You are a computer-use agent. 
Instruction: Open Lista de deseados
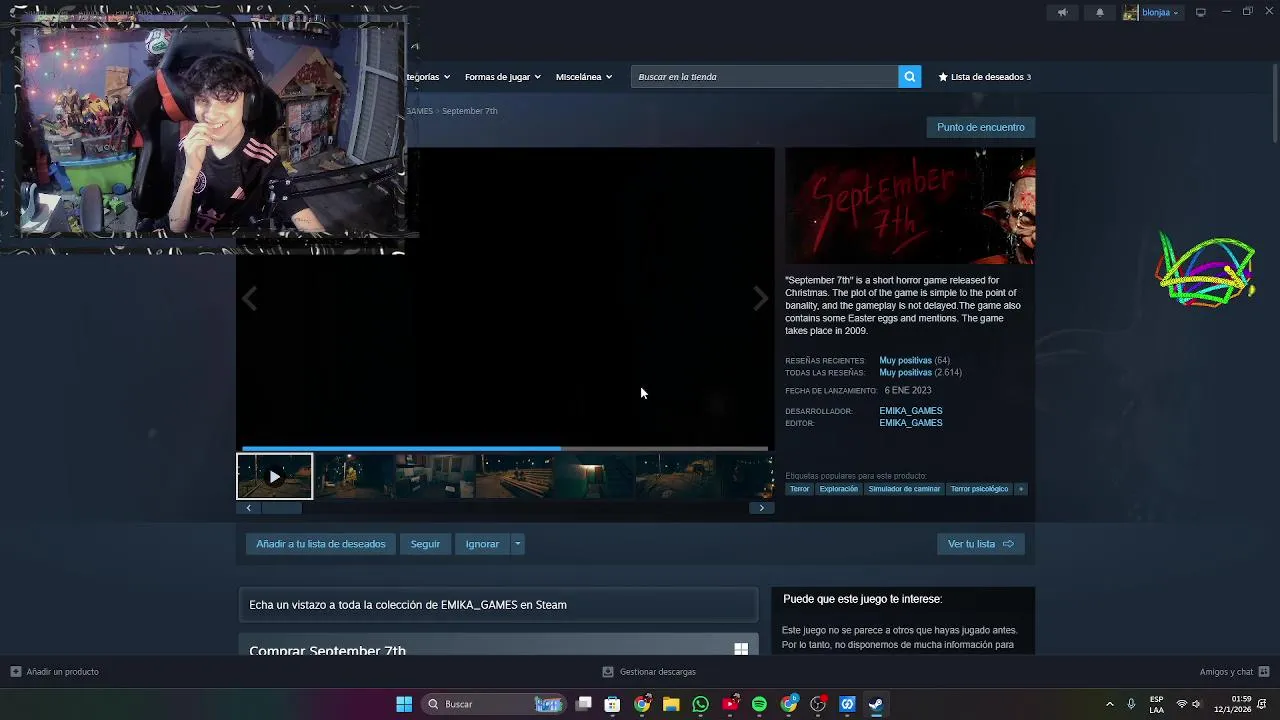pyautogui.click(x=984, y=77)
